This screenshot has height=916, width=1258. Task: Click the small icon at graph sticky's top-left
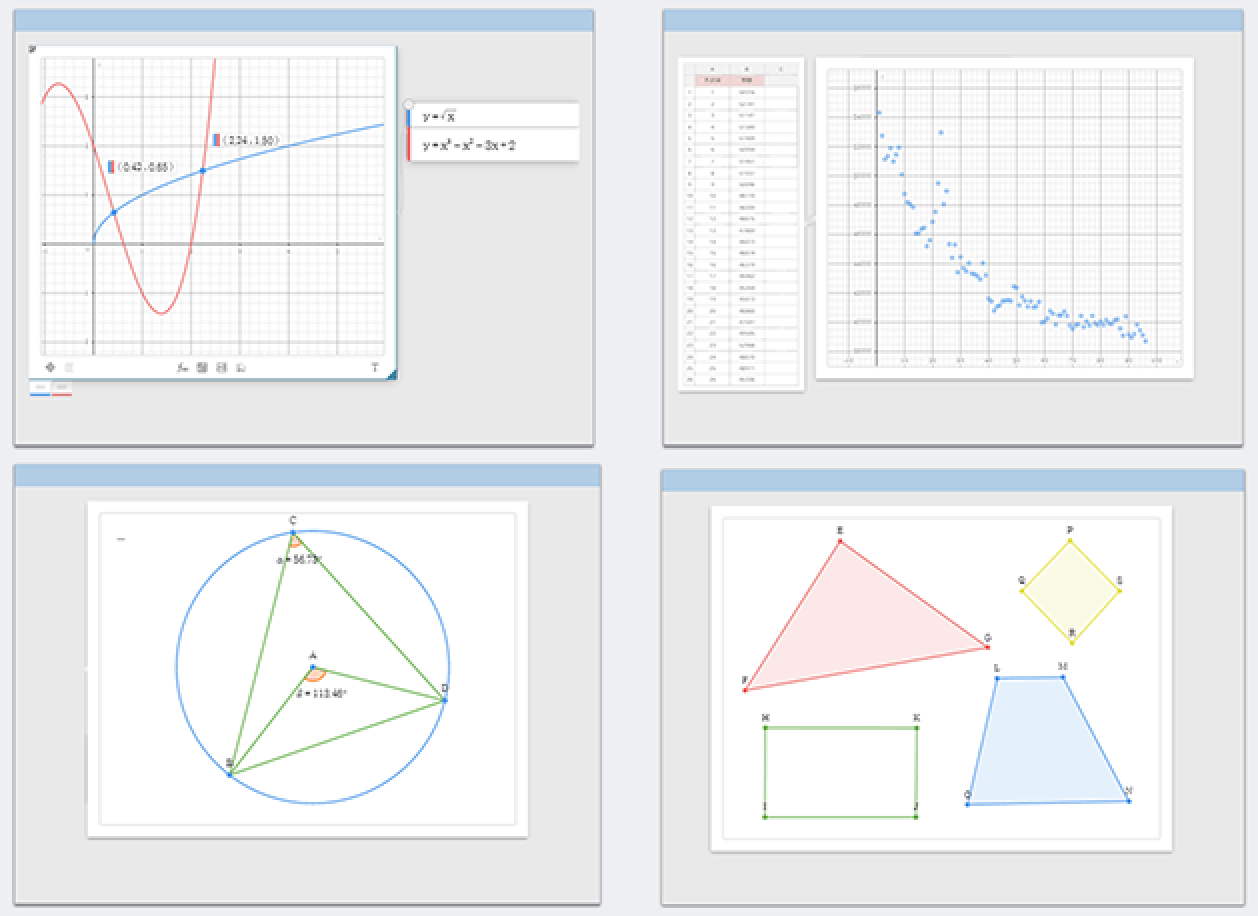33,49
